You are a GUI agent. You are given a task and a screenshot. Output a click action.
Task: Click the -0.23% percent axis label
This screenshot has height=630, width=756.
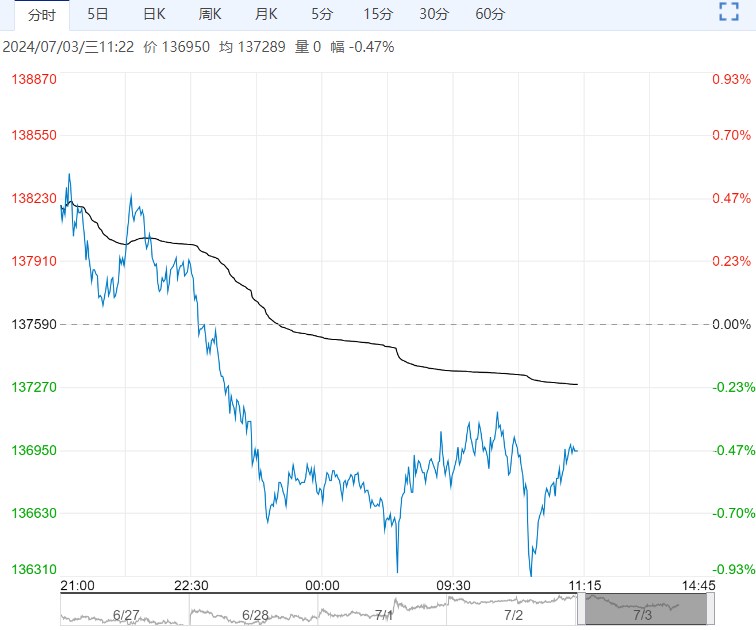point(734,387)
